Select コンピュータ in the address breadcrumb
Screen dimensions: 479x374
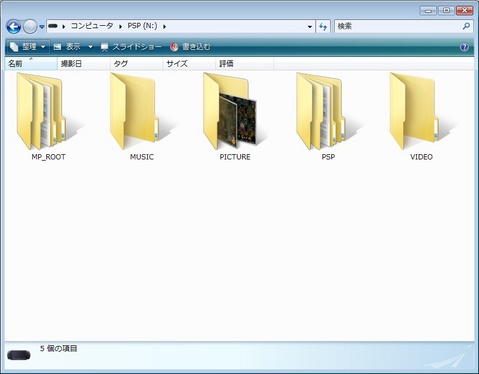point(92,26)
